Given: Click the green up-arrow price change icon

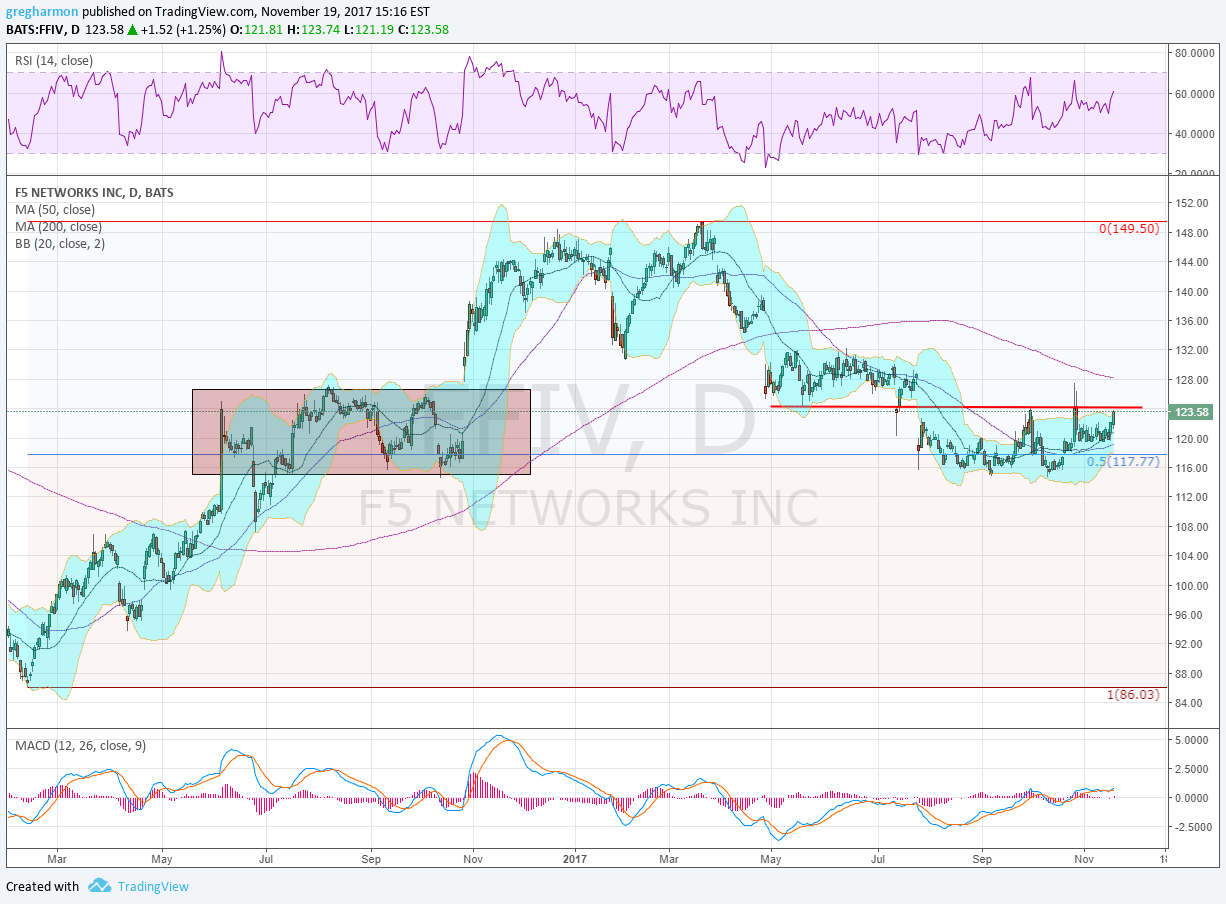Looking at the screenshot, I should coord(131,29).
